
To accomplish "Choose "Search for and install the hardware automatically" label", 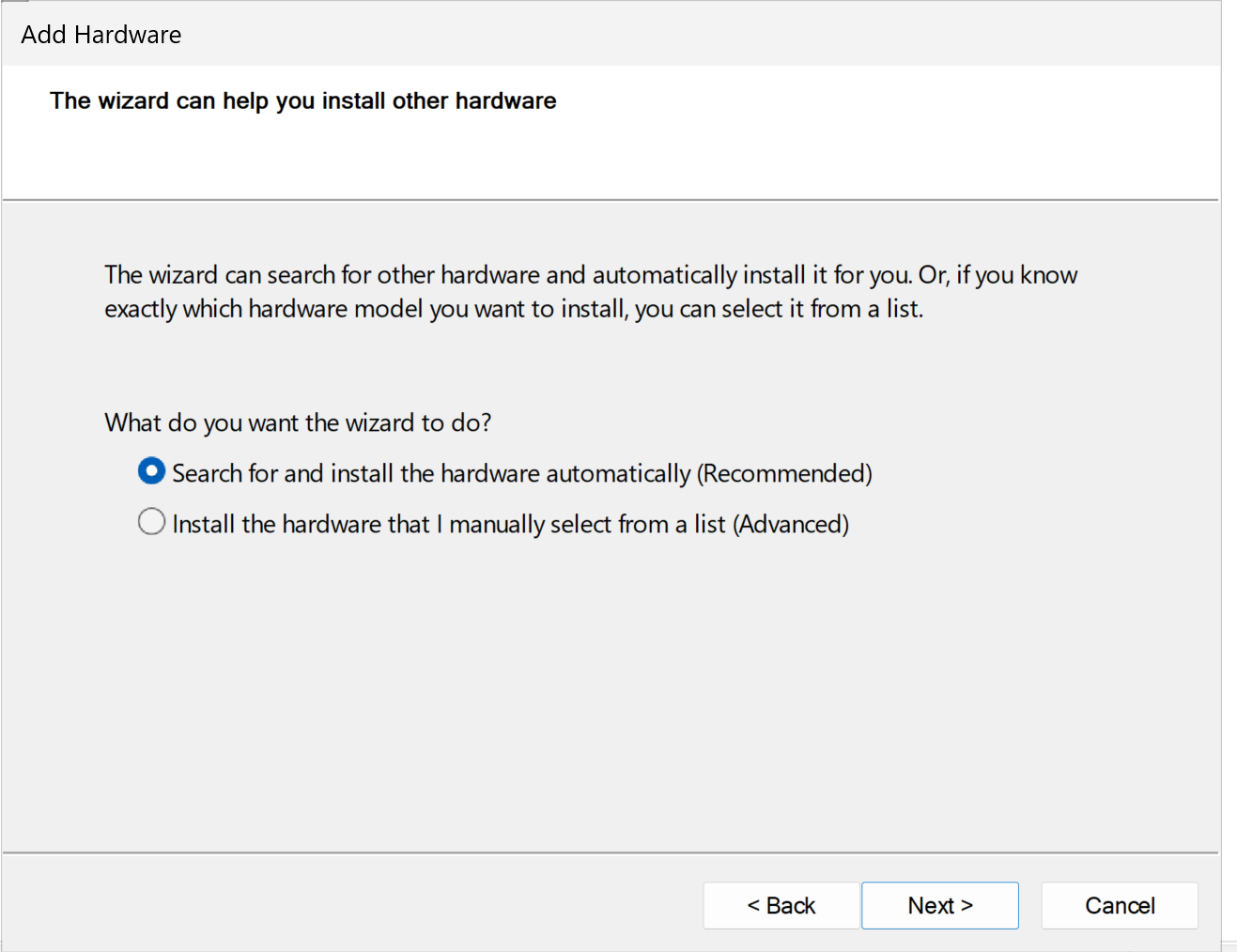I will [431, 473].
